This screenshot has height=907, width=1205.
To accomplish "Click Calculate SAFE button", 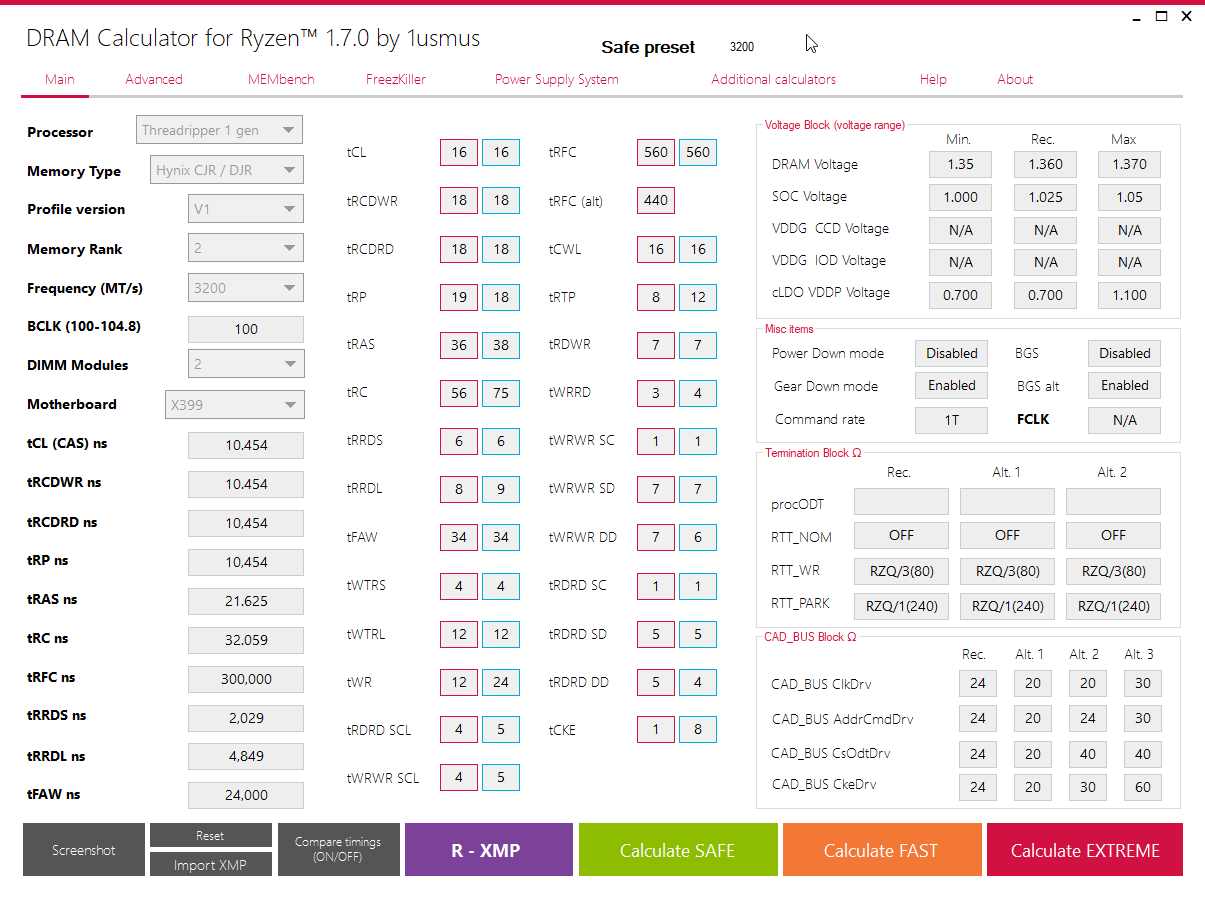I will [678, 850].
